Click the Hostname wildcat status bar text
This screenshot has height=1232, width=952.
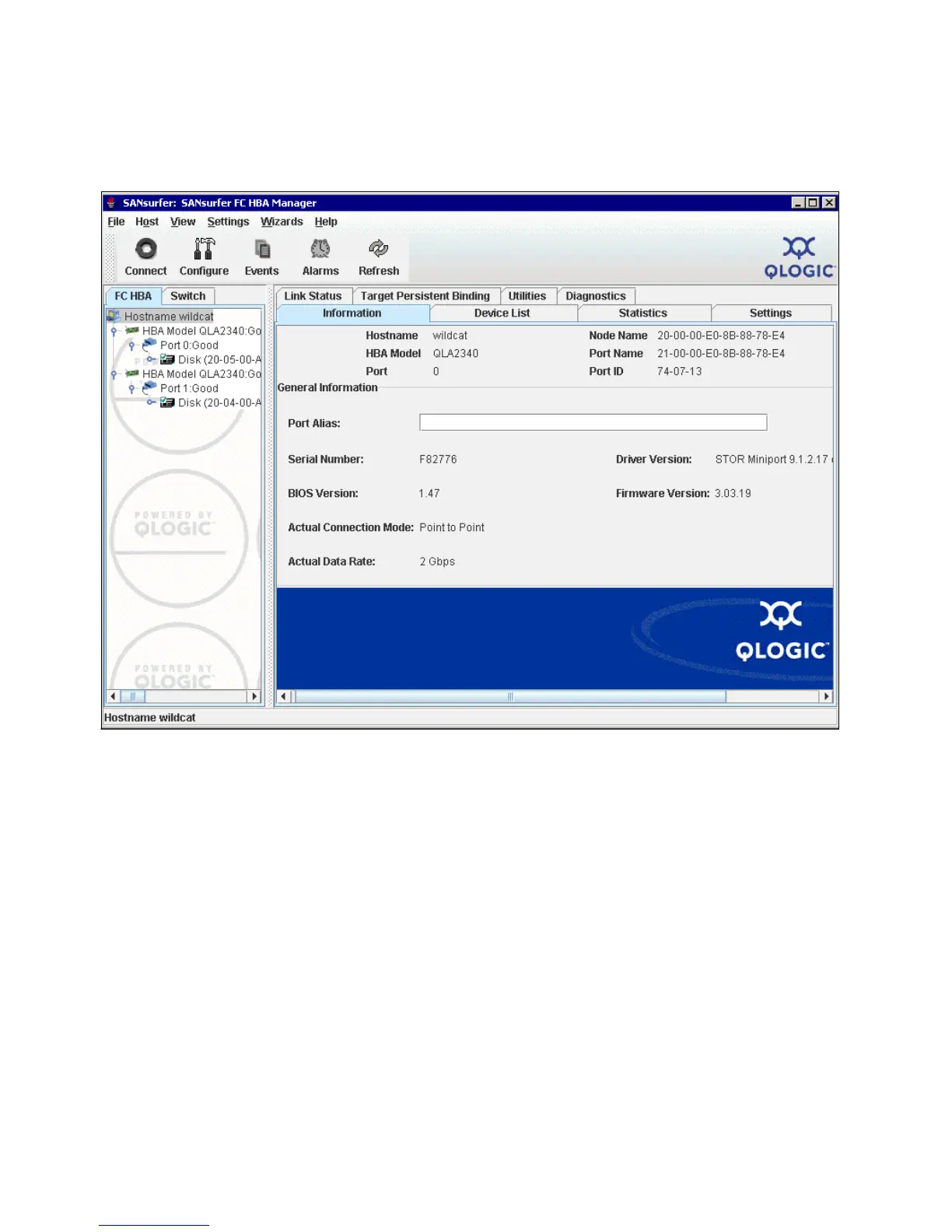(x=150, y=718)
